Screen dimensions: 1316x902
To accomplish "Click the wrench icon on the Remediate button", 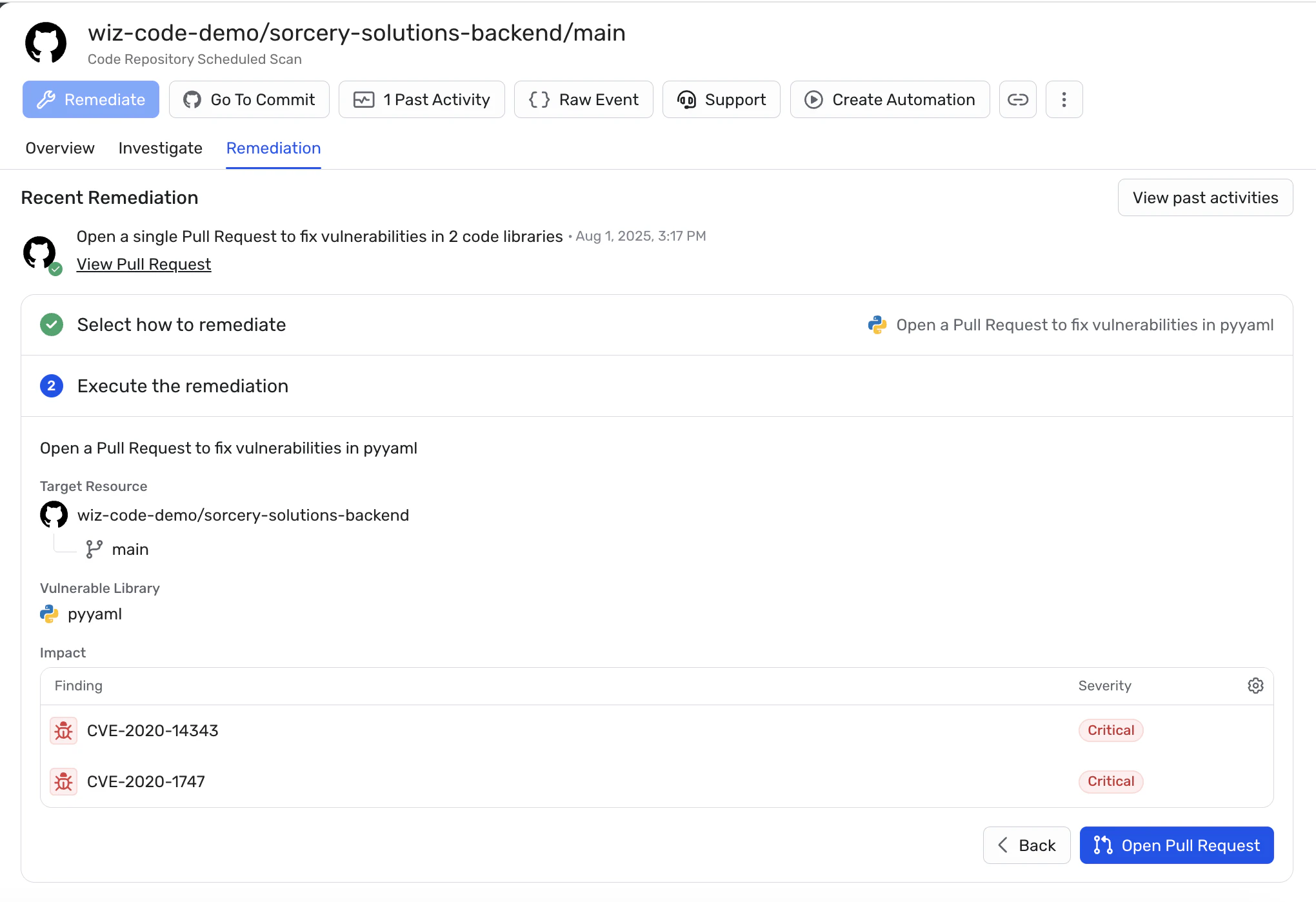I will point(46,99).
